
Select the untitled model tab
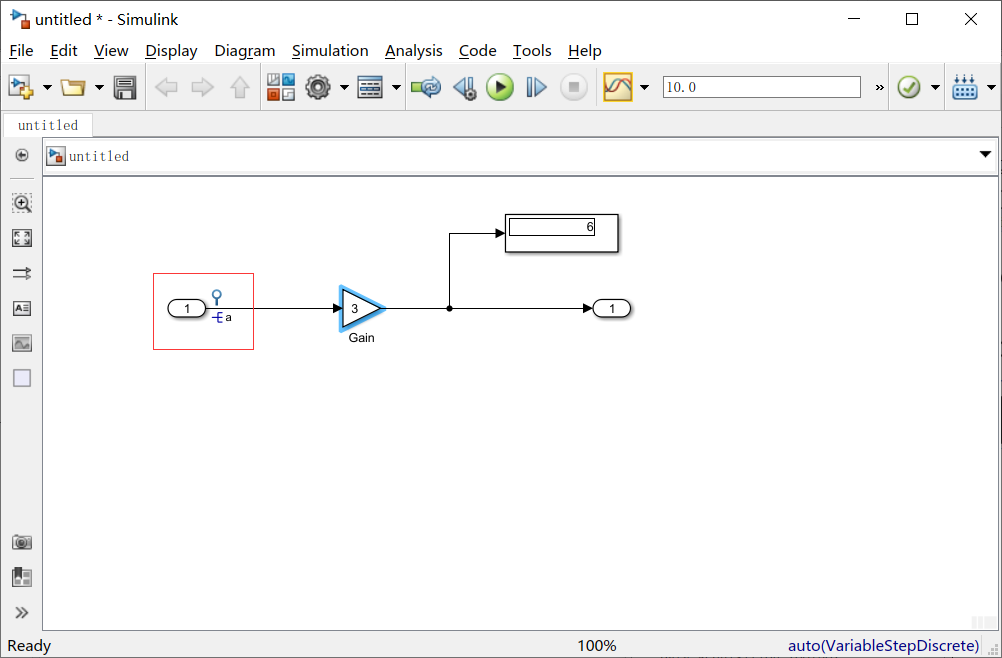tap(47, 125)
